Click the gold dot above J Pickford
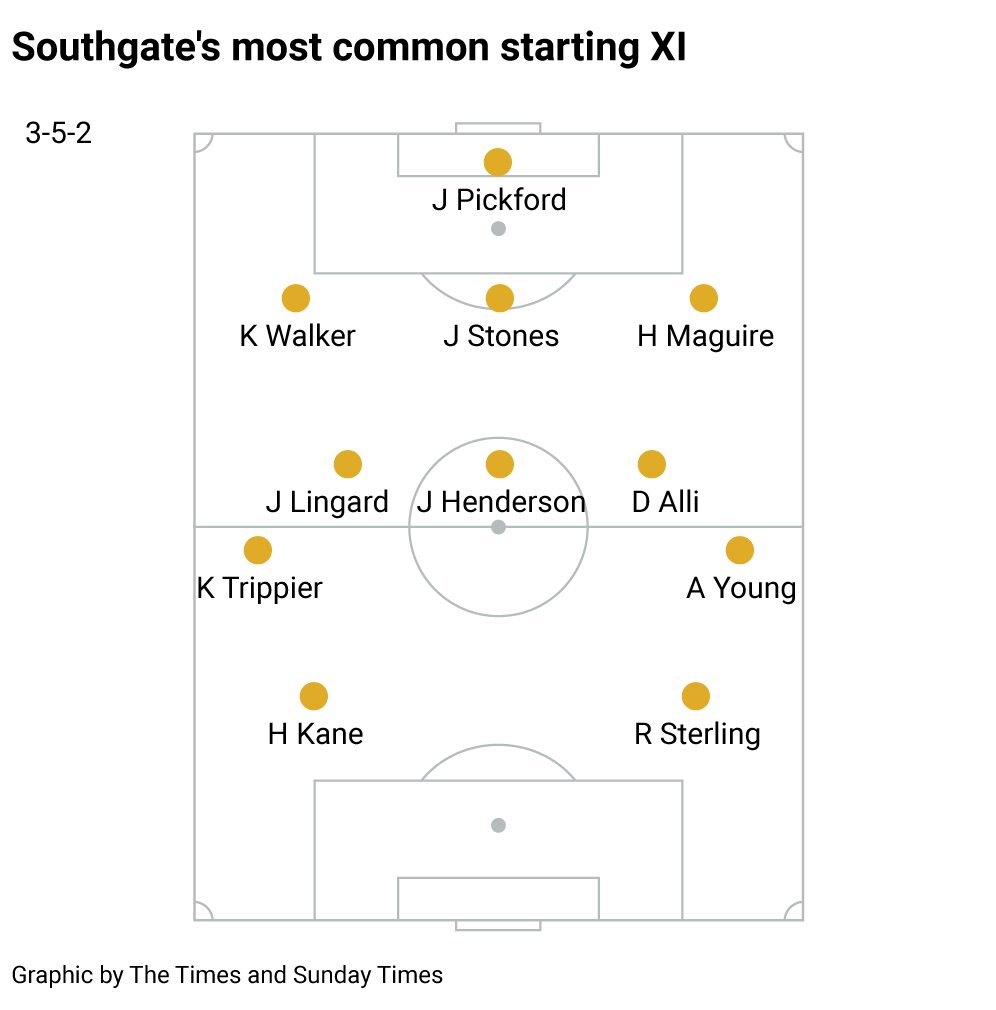Viewport: 996px width, 1010px height. (498, 162)
